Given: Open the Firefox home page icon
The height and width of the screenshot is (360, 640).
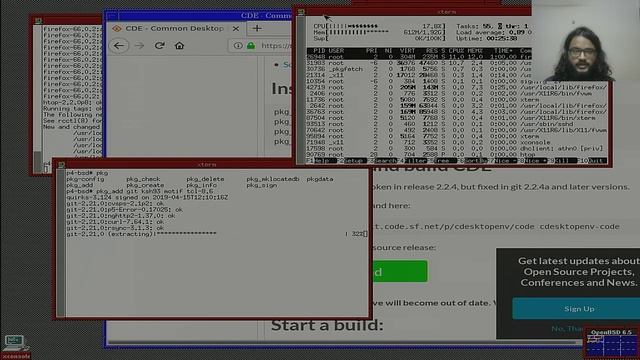Looking at the screenshot, I should pos(179,45).
